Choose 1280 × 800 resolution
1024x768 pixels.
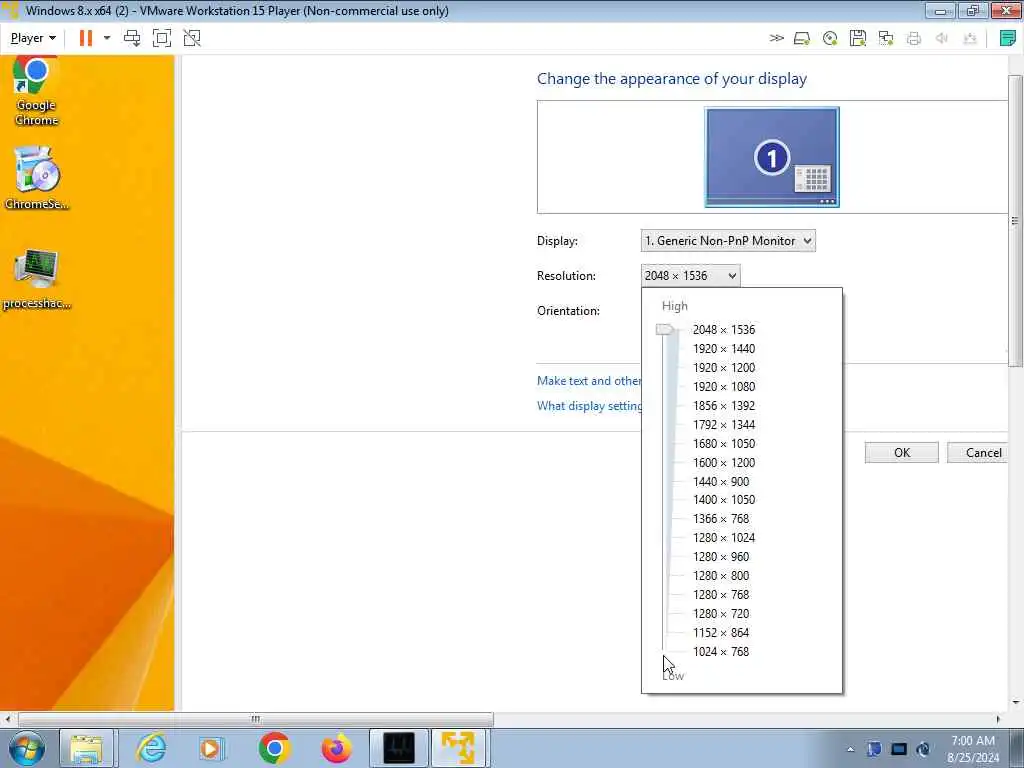[x=721, y=575]
